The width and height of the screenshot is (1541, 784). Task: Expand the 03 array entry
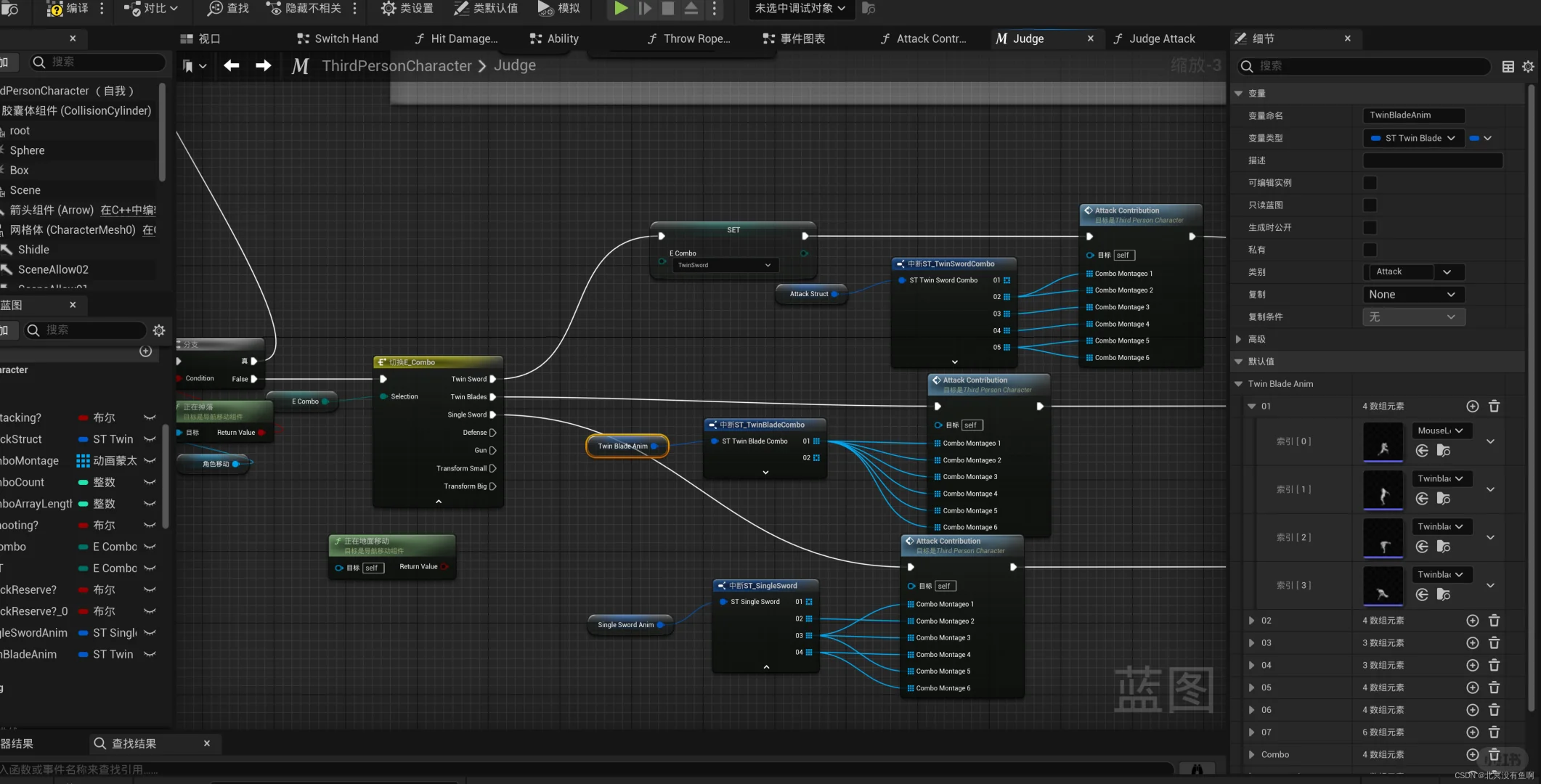click(x=1251, y=643)
